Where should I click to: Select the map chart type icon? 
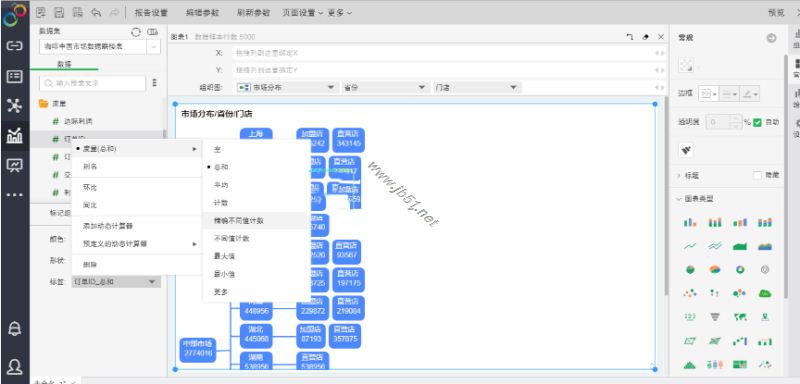coord(740,317)
